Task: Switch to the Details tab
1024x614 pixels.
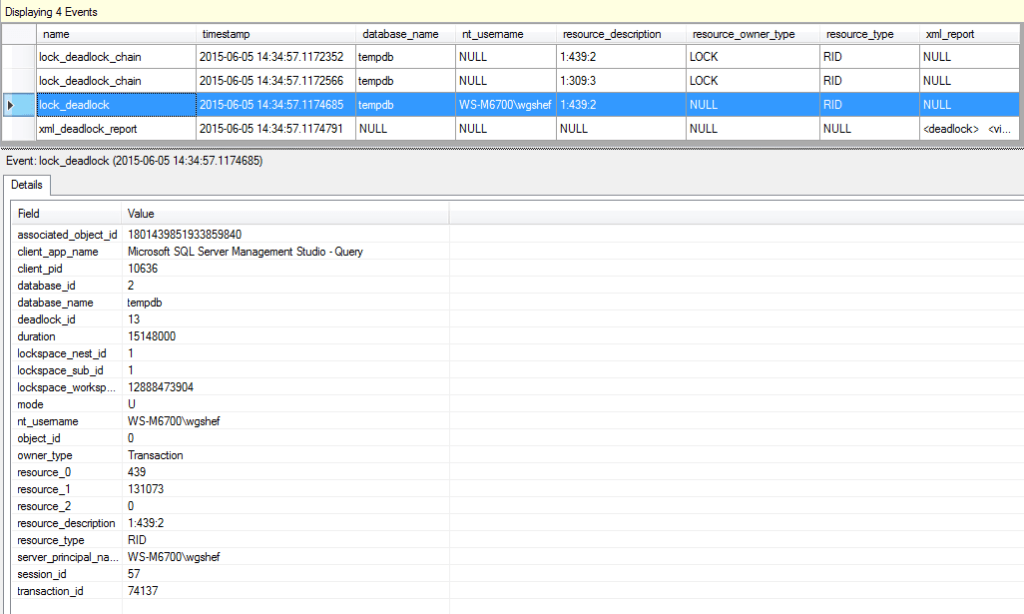Action: [27, 185]
